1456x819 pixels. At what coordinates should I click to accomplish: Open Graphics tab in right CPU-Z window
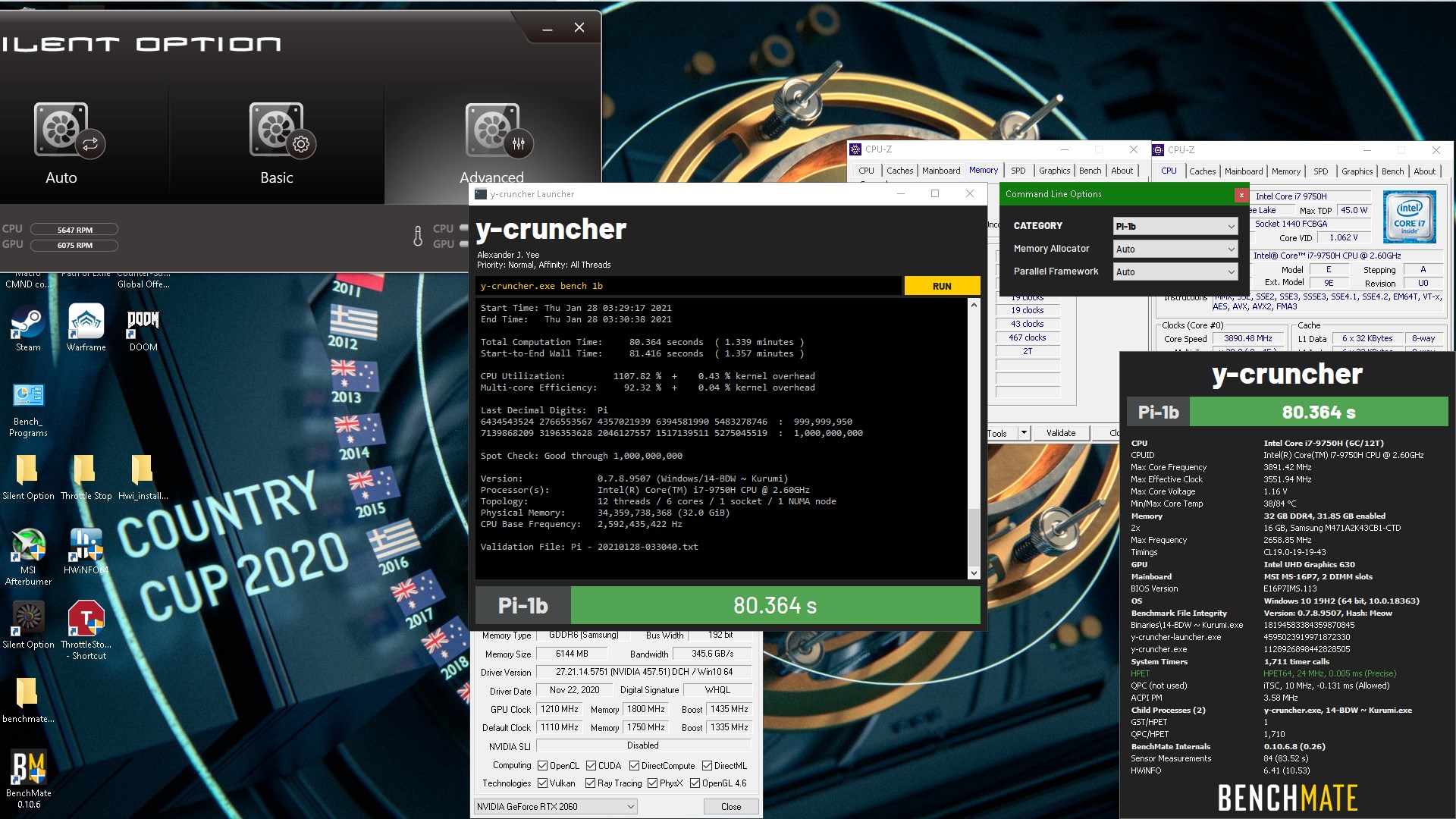1357,171
